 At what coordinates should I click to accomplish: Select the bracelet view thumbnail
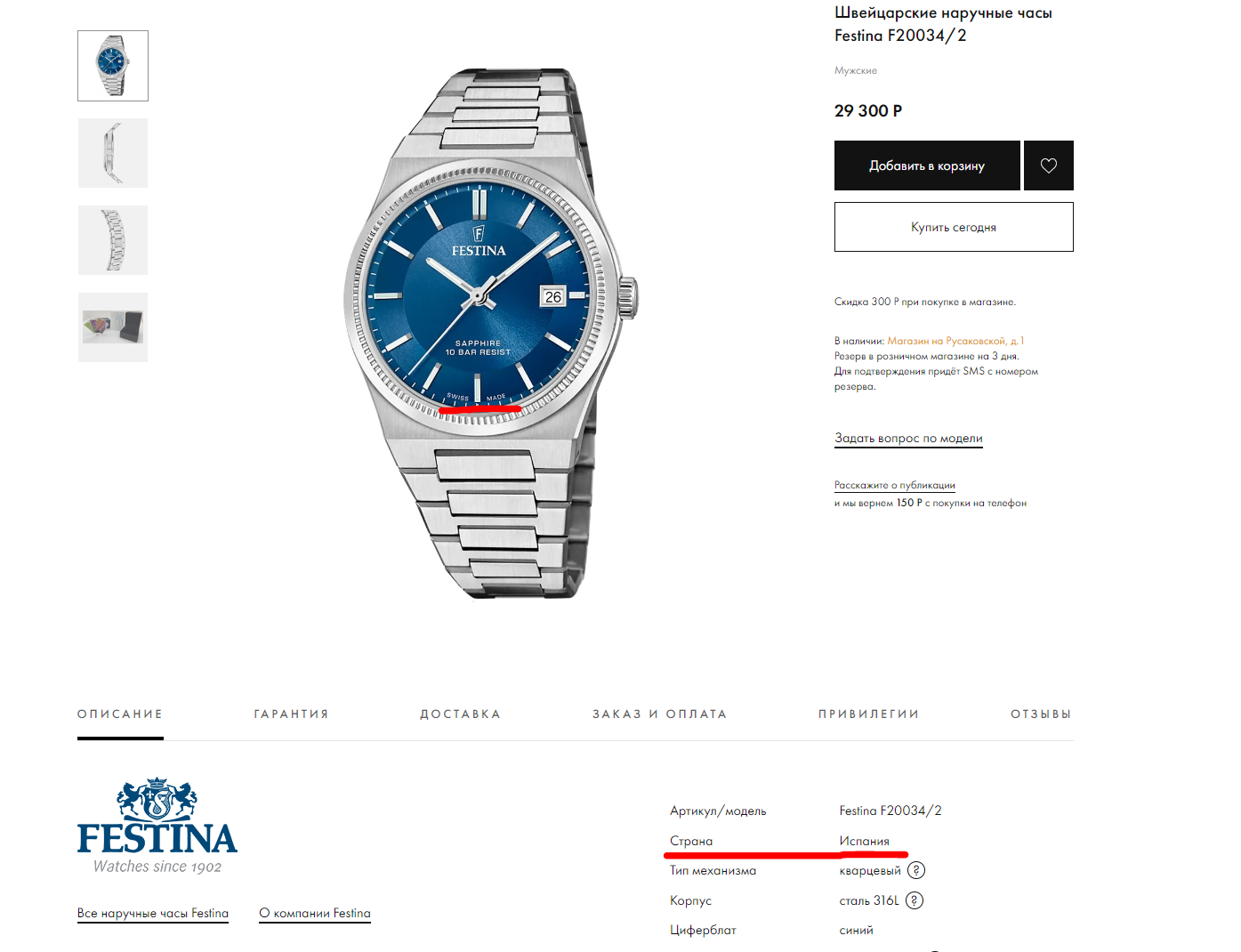tap(113, 240)
